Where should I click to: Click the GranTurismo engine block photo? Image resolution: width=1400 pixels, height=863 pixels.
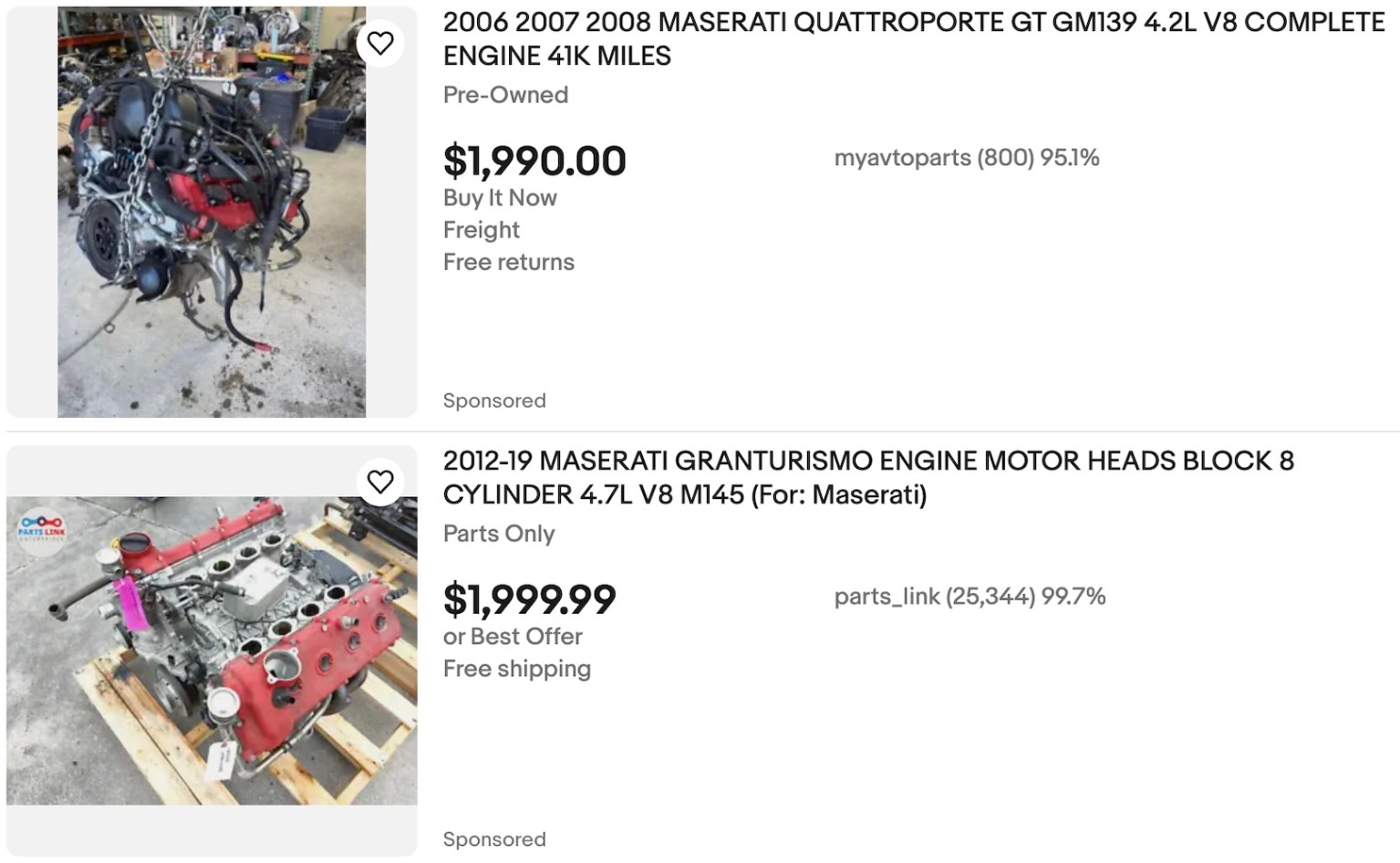pos(212,648)
